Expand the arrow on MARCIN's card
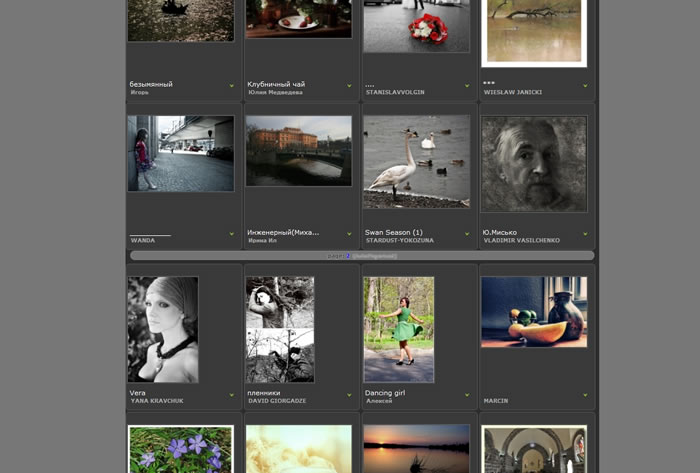The image size is (700, 473). coord(585,395)
